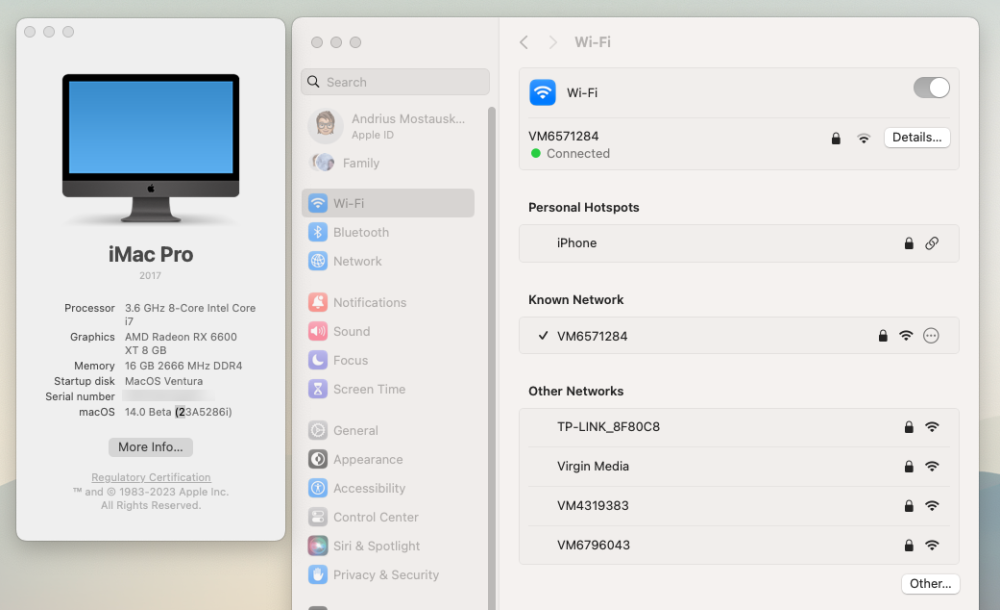Open more options for known network VM6571284
Viewport: 1000px width, 610px height.
(x=930, y=336)
